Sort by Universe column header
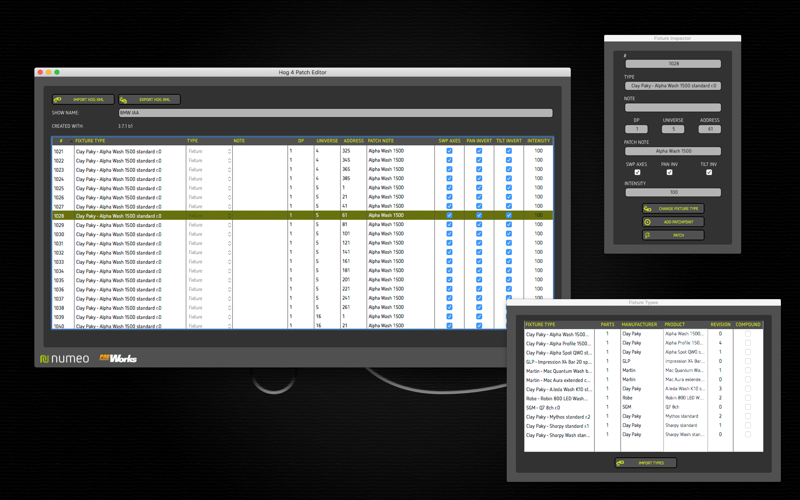 point(327,141)
